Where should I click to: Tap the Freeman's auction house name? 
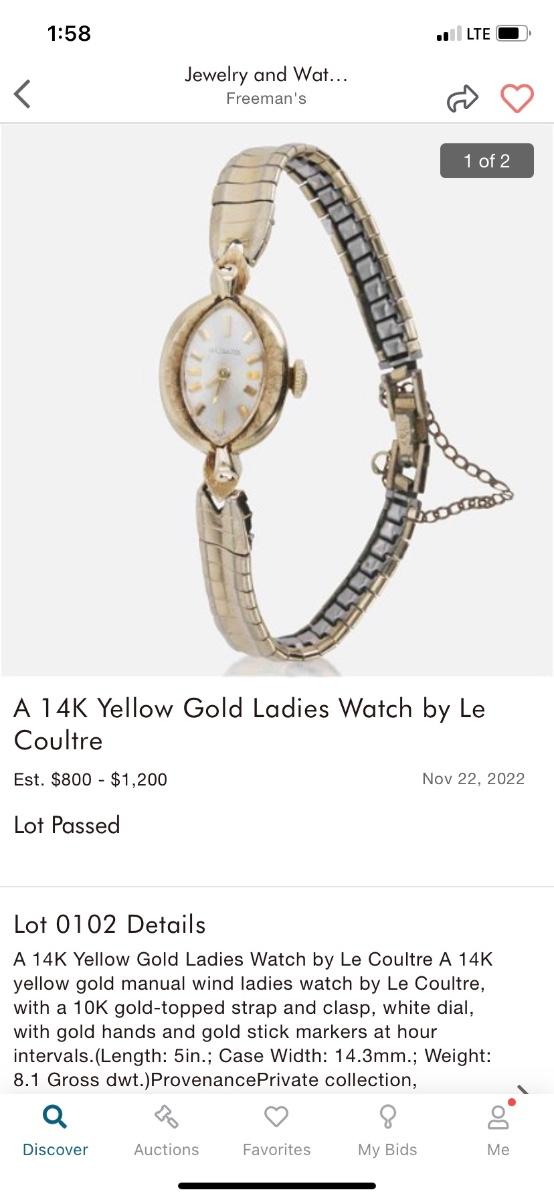click(266, 99)
